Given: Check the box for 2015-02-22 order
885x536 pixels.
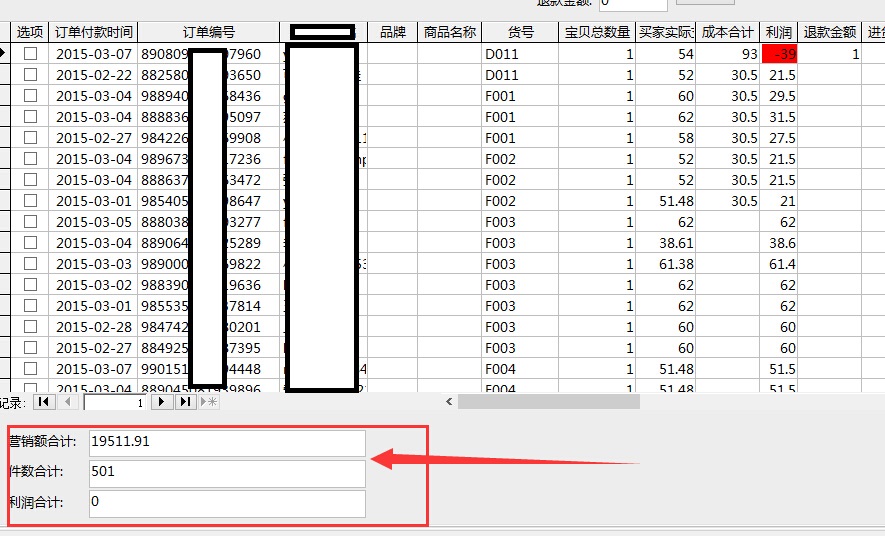Looking at the screenshot, I should (x=30, y=75).
